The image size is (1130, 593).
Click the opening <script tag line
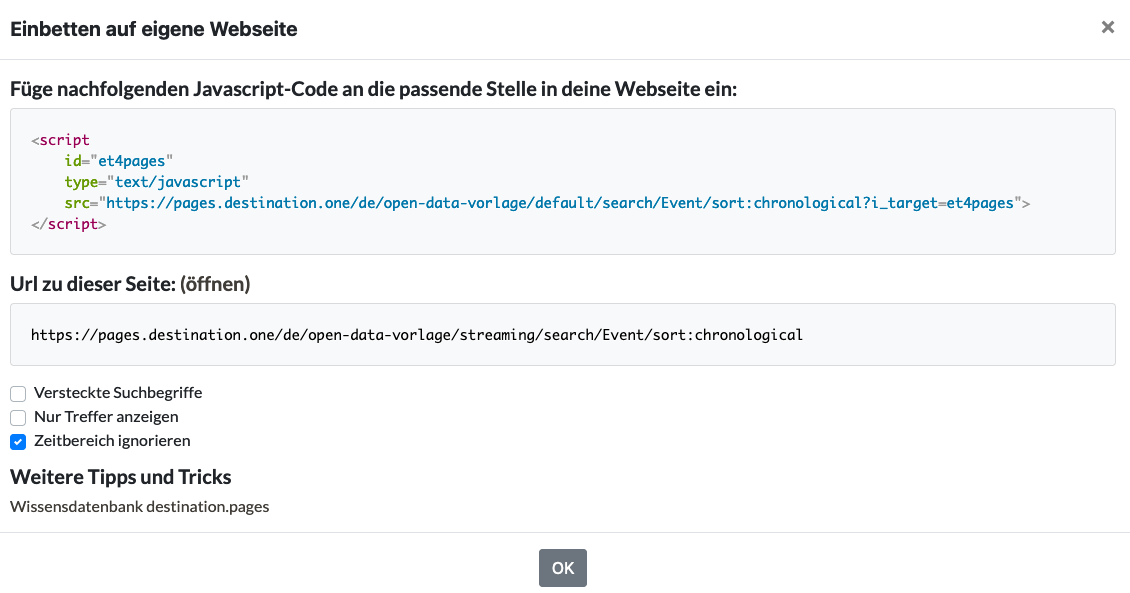(x=61, y=140)
